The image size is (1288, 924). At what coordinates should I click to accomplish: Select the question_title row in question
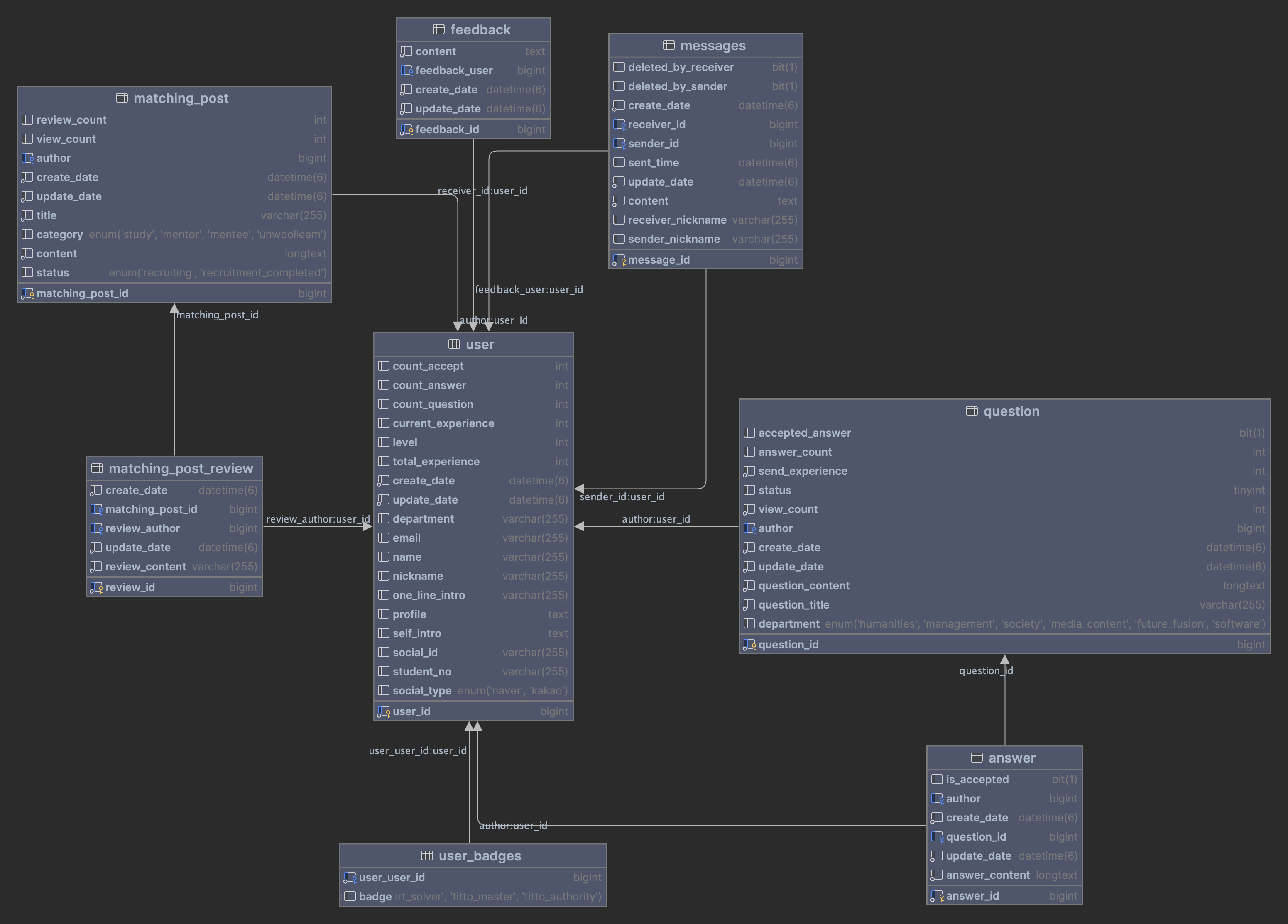tap(1005, 605)
